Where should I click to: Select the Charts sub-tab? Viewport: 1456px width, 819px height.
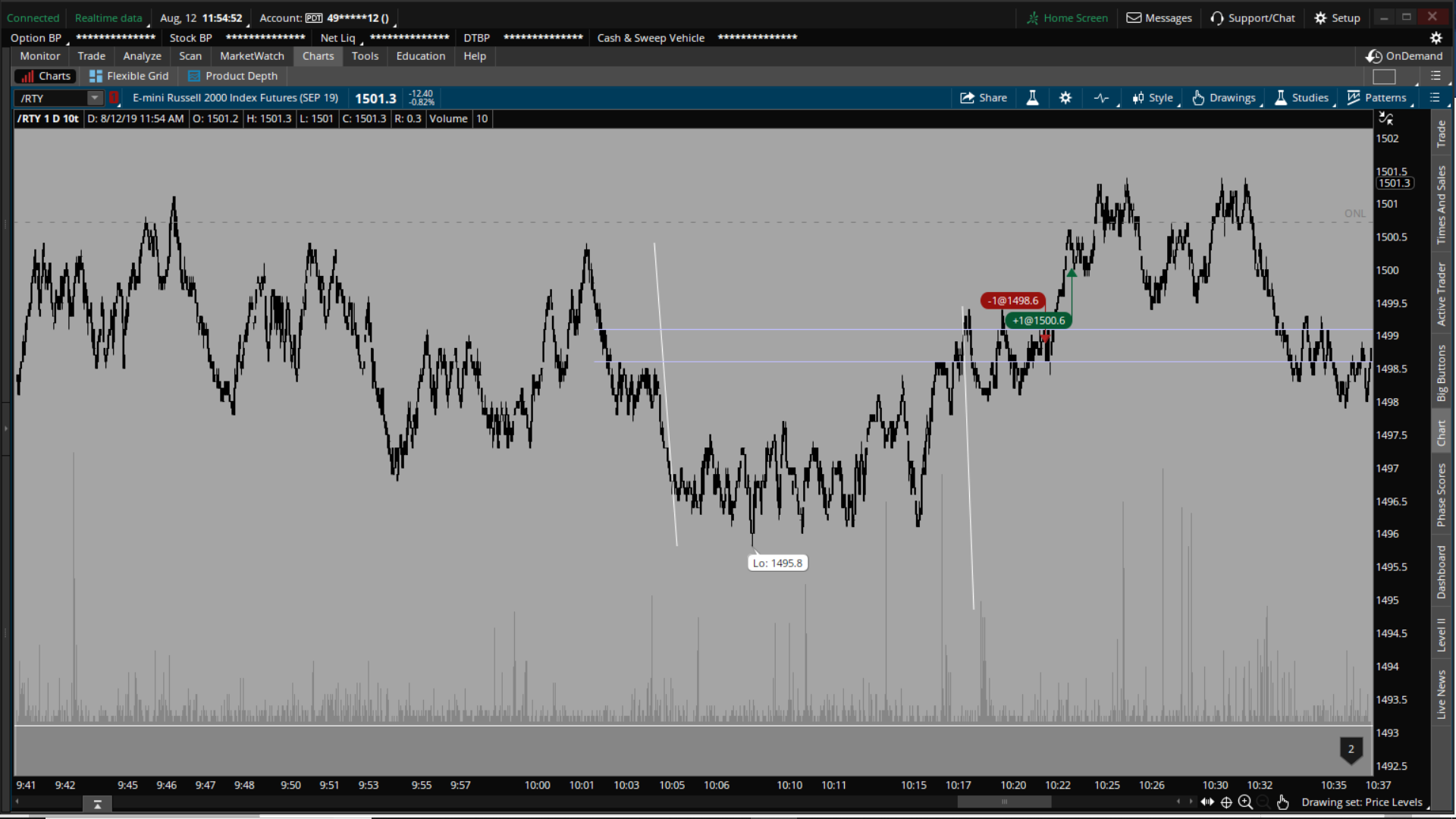click(46, 76)
